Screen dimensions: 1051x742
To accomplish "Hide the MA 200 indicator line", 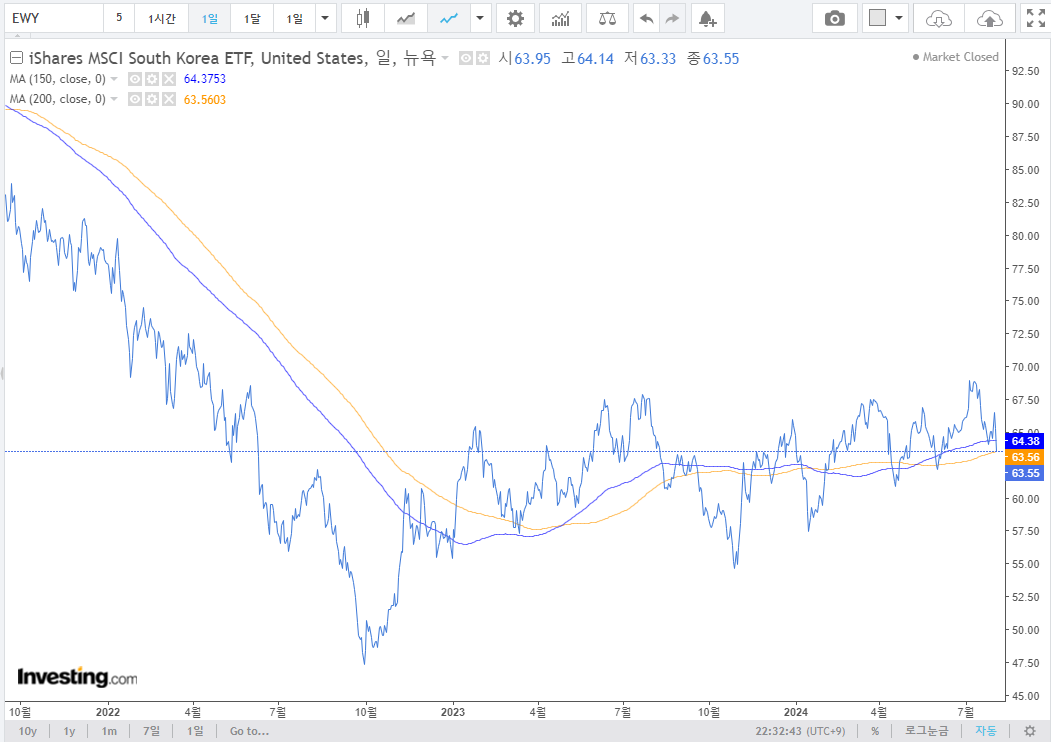I will 135,99.
